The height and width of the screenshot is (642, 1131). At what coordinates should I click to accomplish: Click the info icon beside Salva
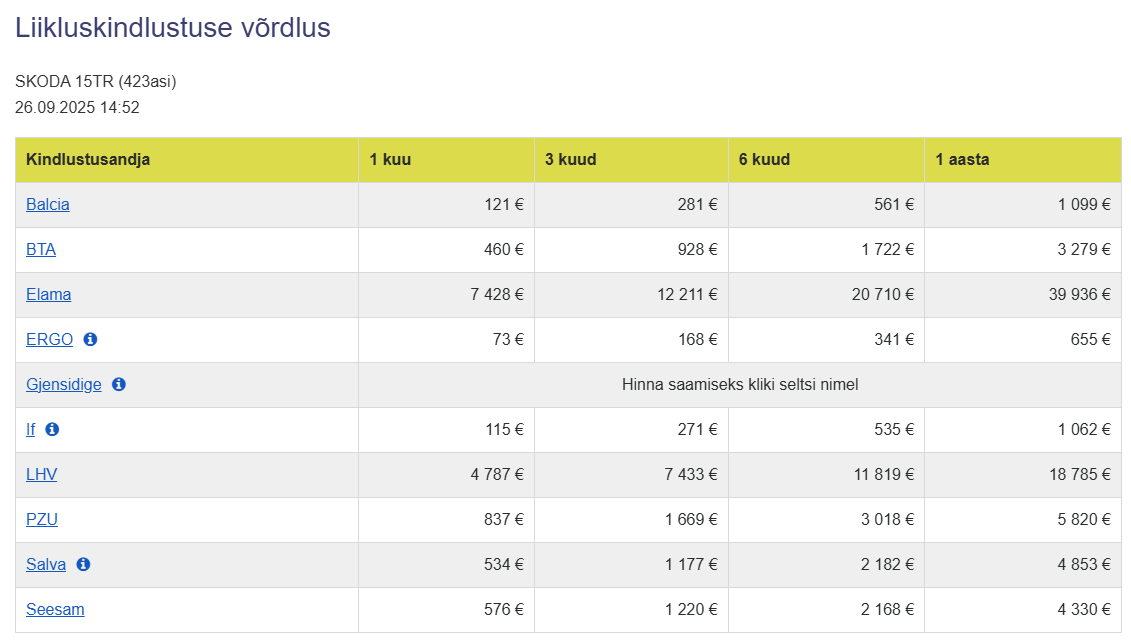(83, 564)
